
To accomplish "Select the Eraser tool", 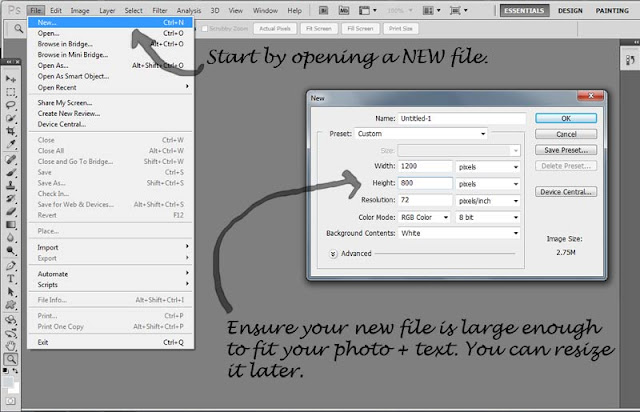I will tap(11, 212).
